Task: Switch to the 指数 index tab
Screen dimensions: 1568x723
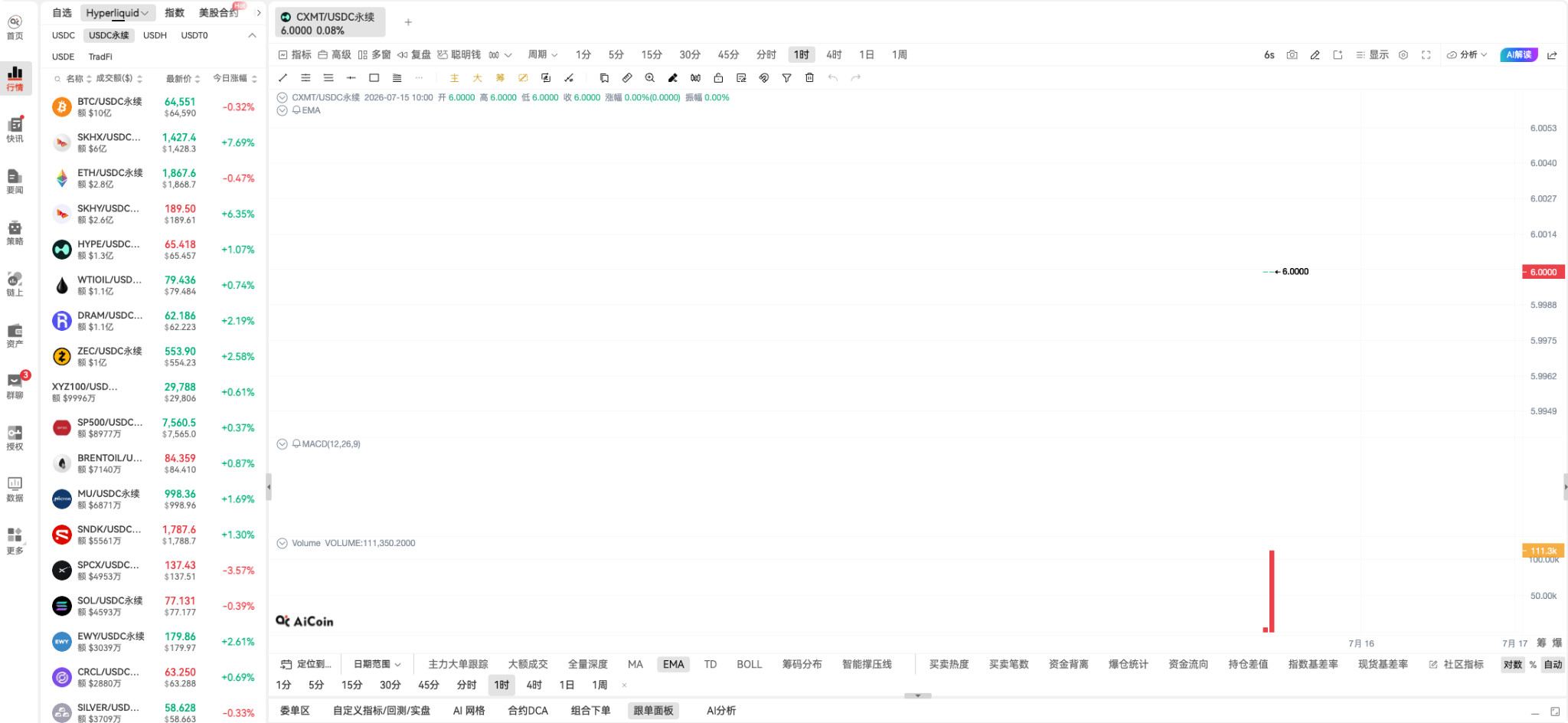Action: (x=175, y=12)
